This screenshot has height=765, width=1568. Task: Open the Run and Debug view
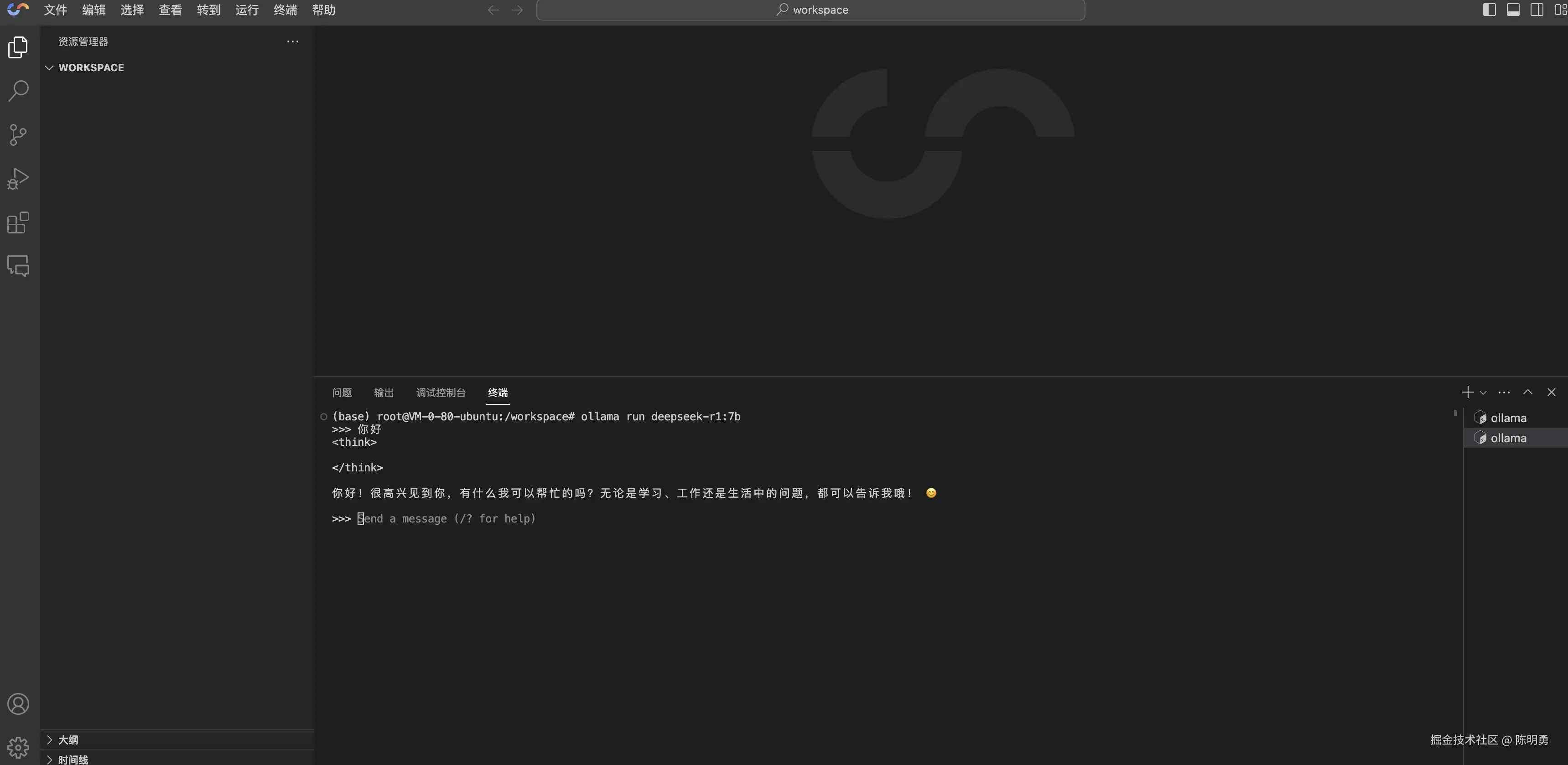tap(18, 179)
